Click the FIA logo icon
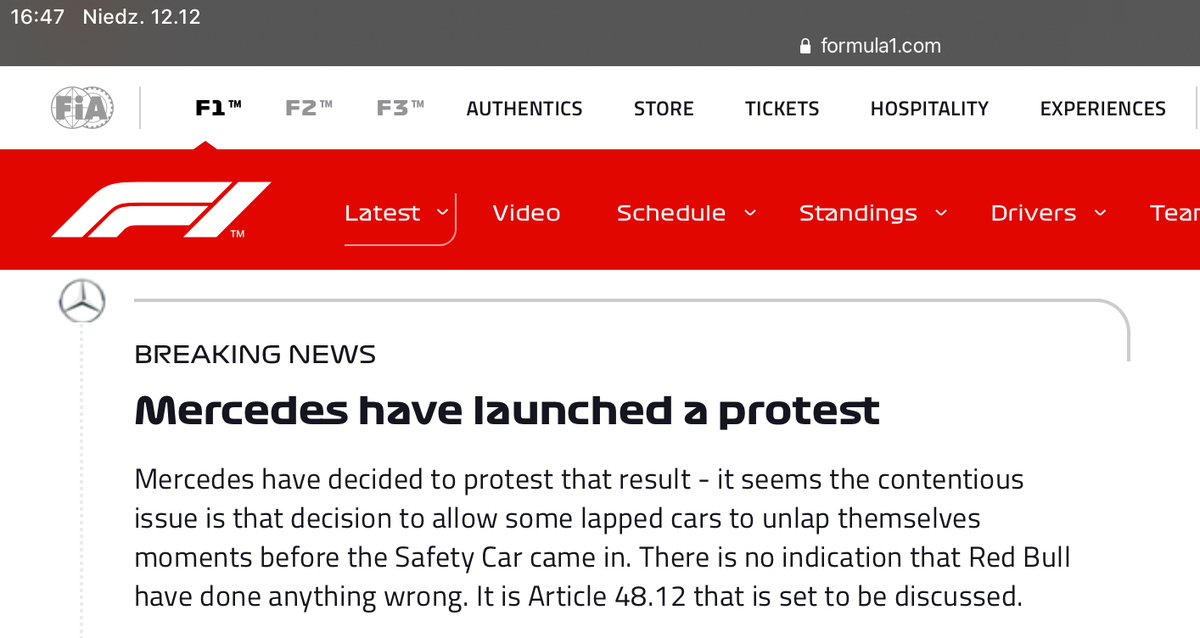Viewport: 1200px width, 638px height. [x=82, y=108]
